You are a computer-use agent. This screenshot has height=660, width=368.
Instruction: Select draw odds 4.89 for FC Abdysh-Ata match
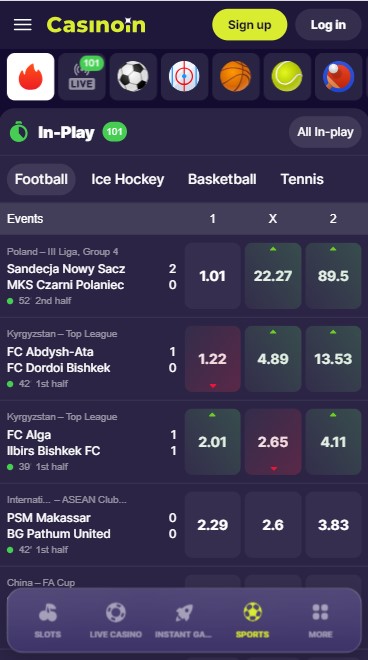pyautogui.click(x=273, y=359)
